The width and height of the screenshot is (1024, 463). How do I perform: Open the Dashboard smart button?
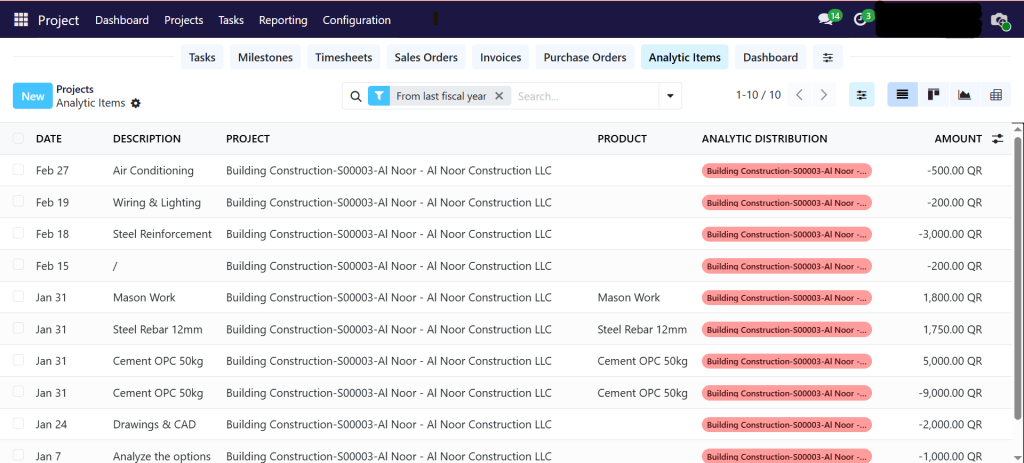(771, 57)
